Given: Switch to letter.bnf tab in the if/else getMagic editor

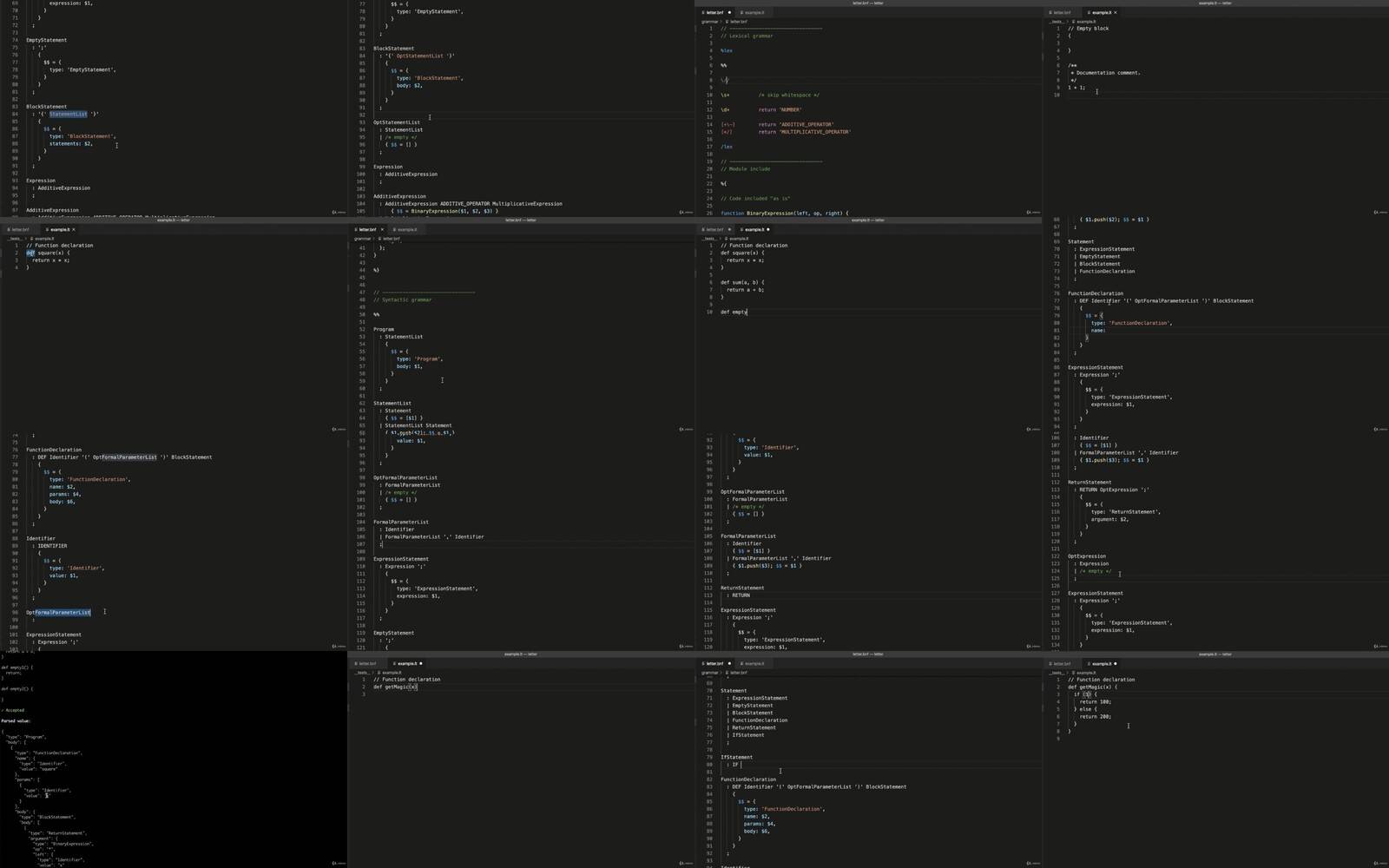Looking at the screenshot, I should click(1061, 664).
